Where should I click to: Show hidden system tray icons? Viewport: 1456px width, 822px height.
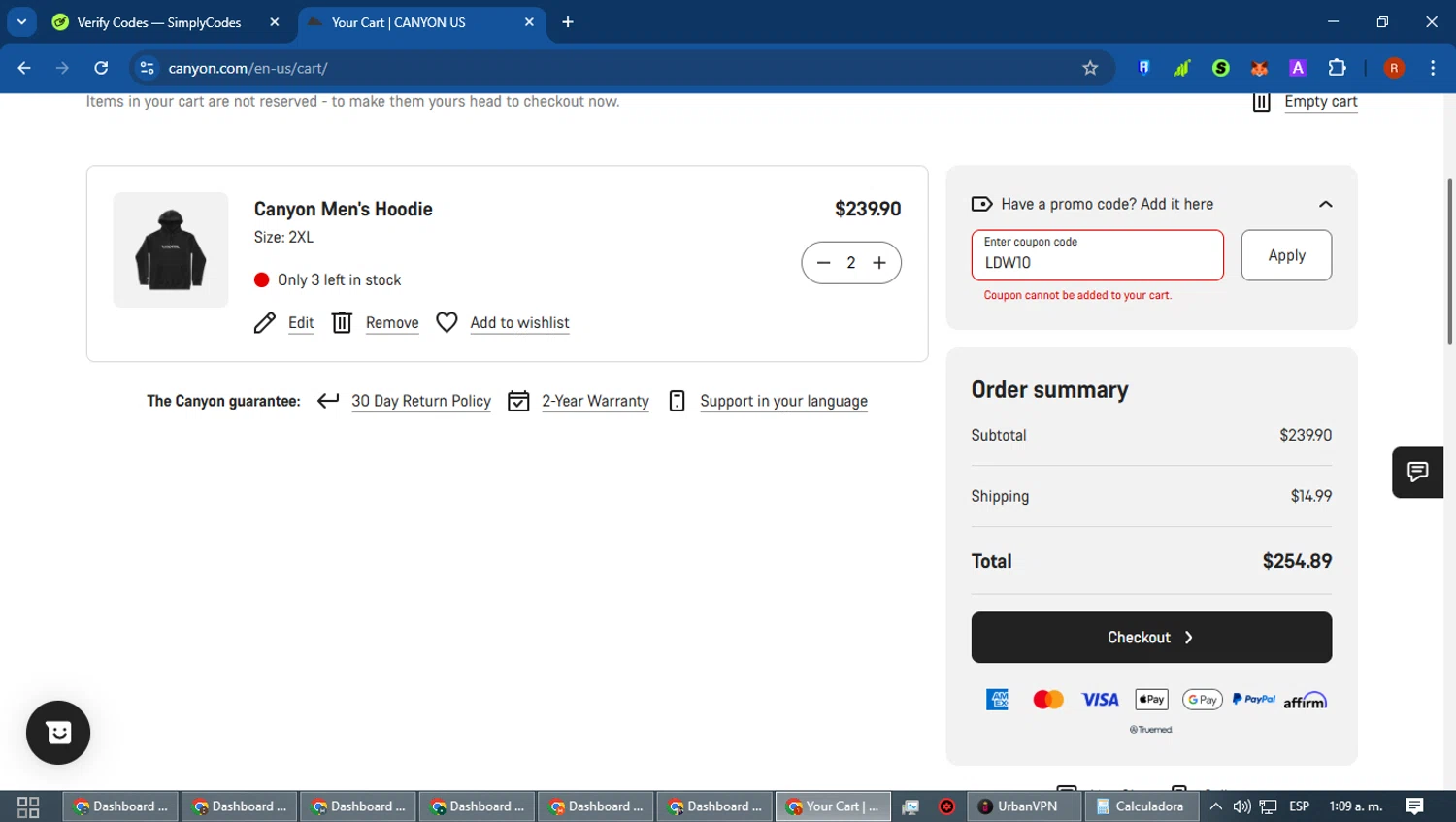[1215, 806]
